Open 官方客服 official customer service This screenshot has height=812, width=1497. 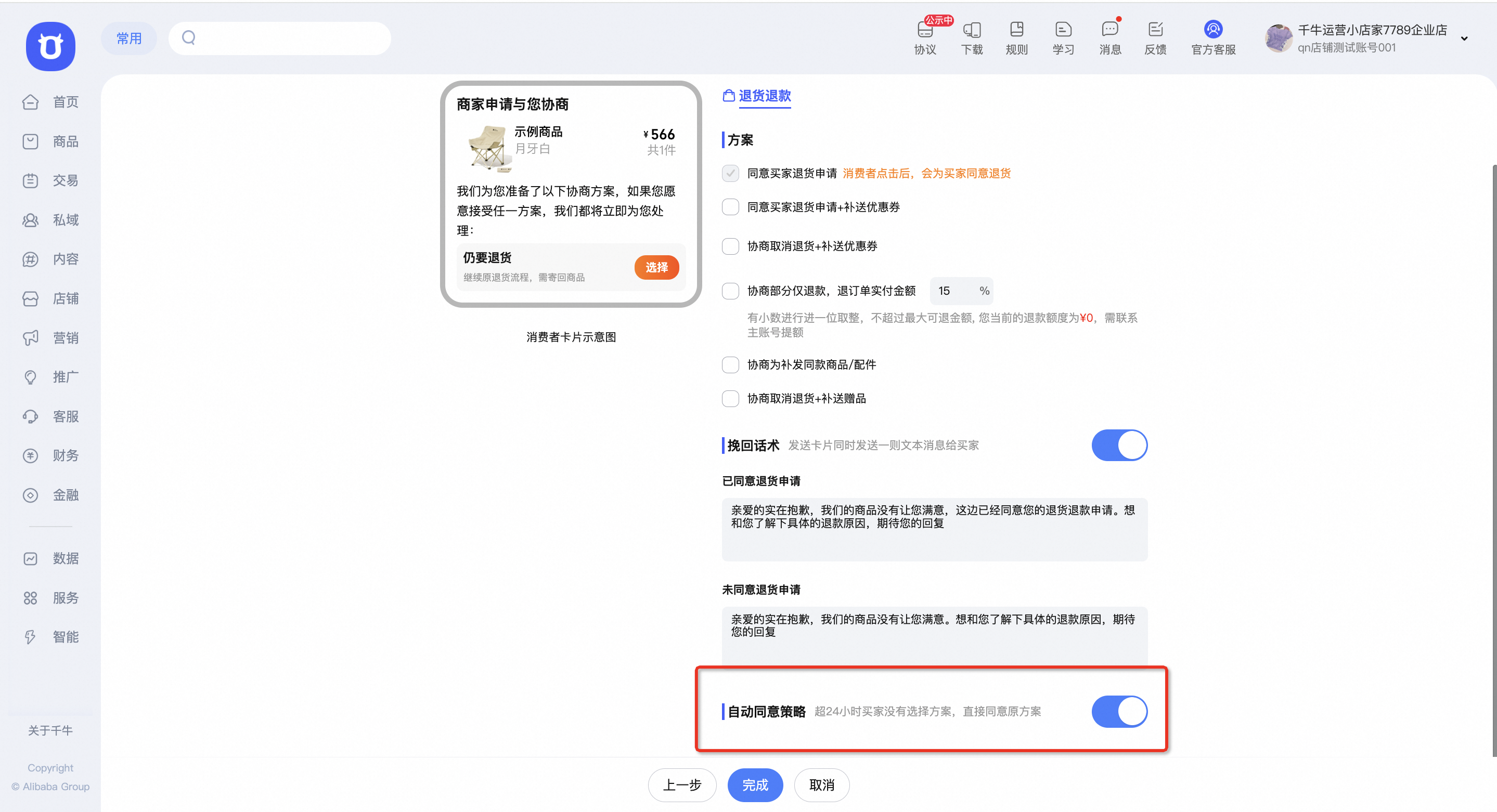[1213, 36]
